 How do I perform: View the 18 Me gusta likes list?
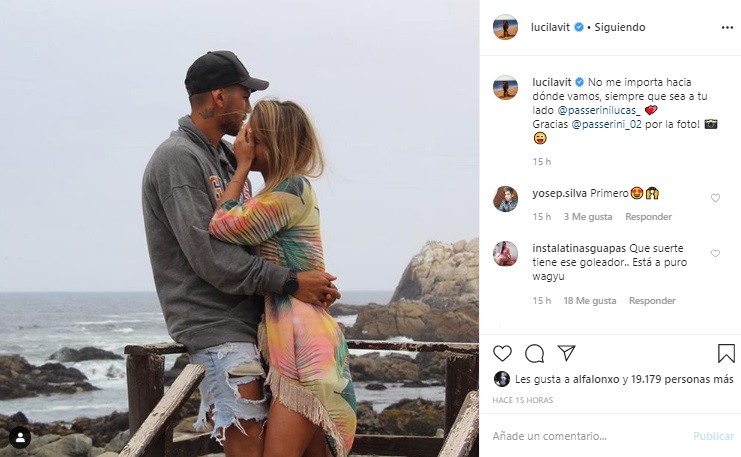tap(589, 301)
